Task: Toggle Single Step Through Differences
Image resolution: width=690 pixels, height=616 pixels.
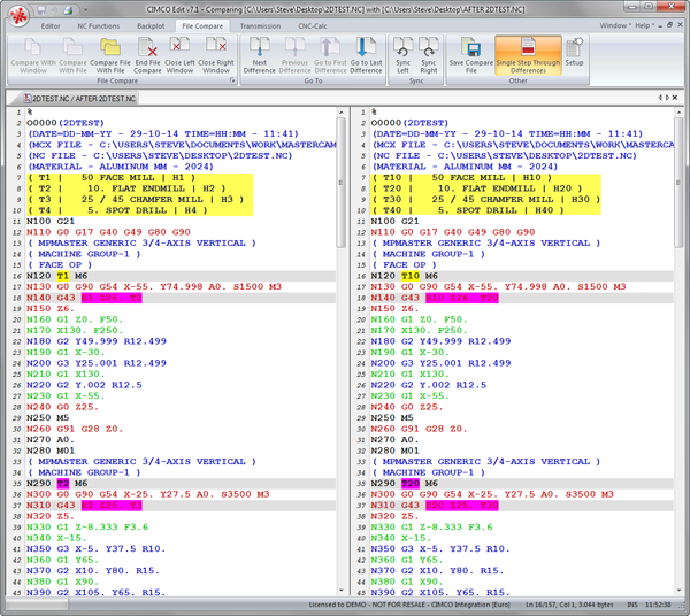Action: [x=528, y=55]
